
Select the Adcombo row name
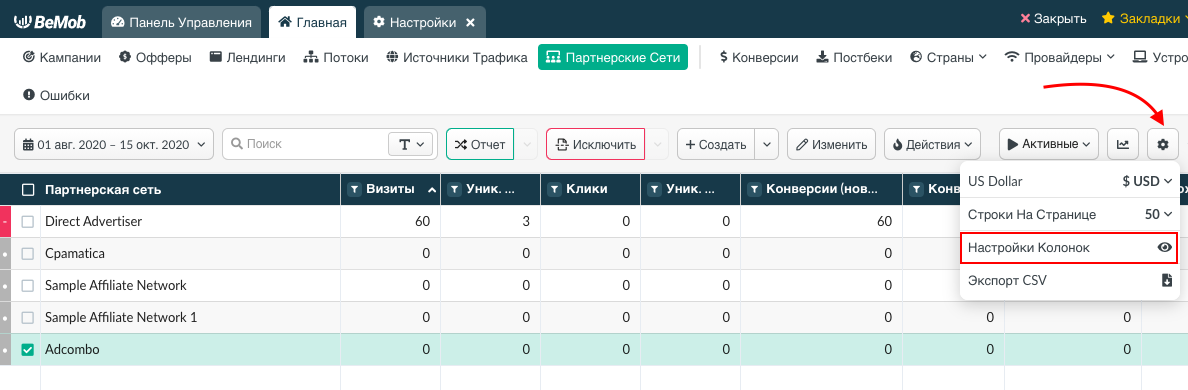(73, 350)
